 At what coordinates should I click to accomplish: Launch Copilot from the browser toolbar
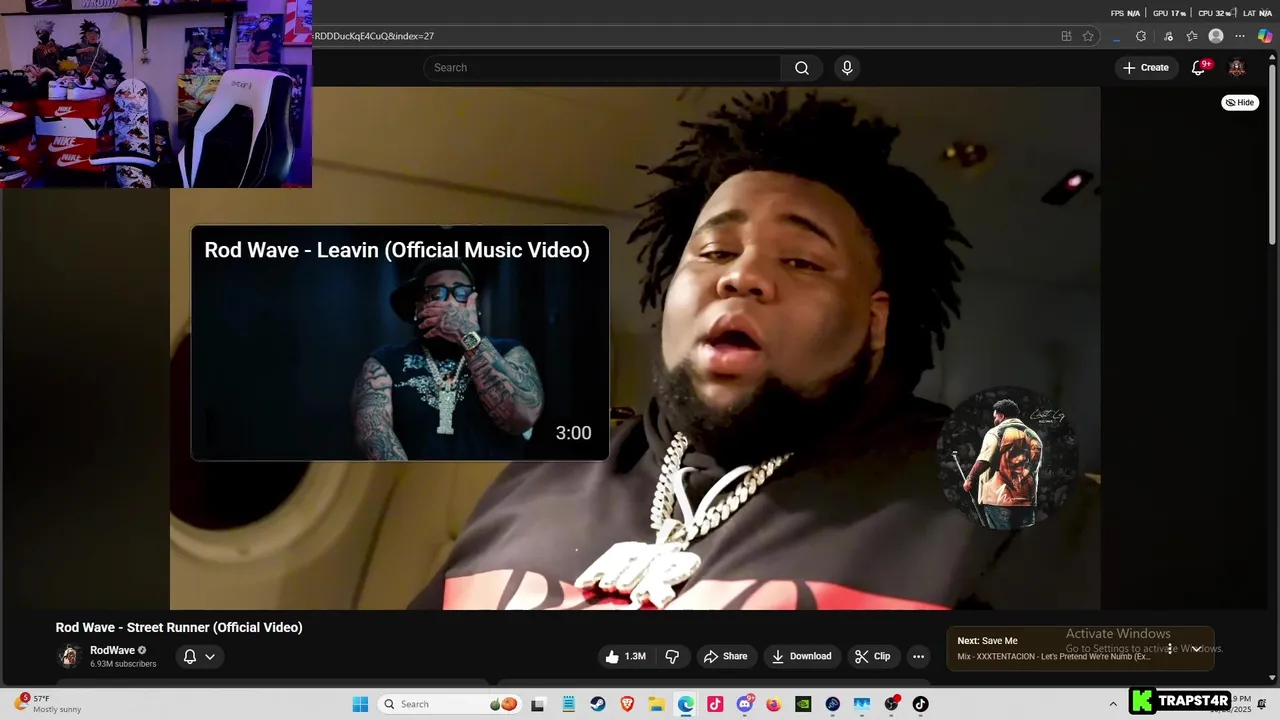click(1265, 36)
